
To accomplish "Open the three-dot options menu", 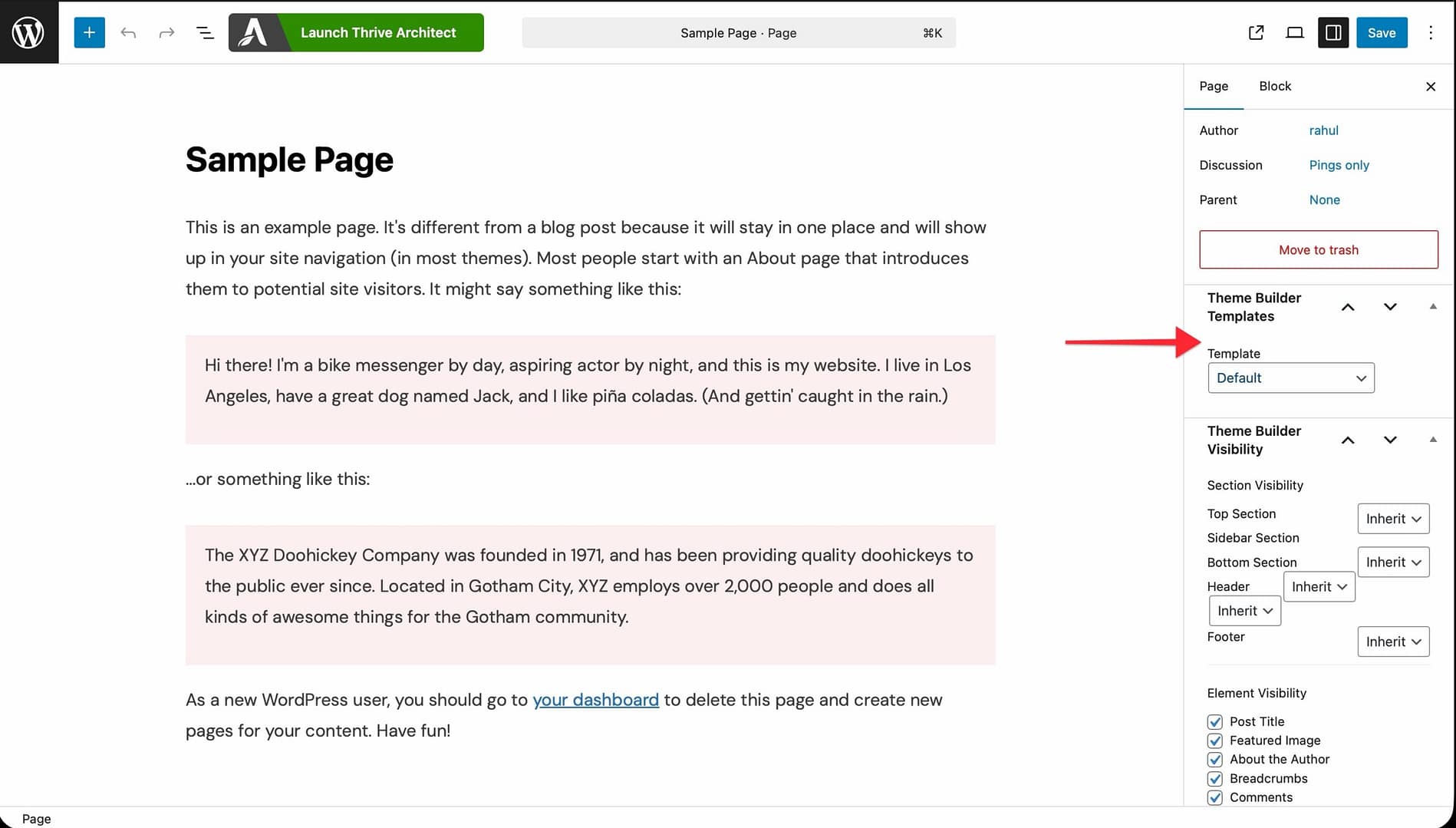I will click(1430, 32).
